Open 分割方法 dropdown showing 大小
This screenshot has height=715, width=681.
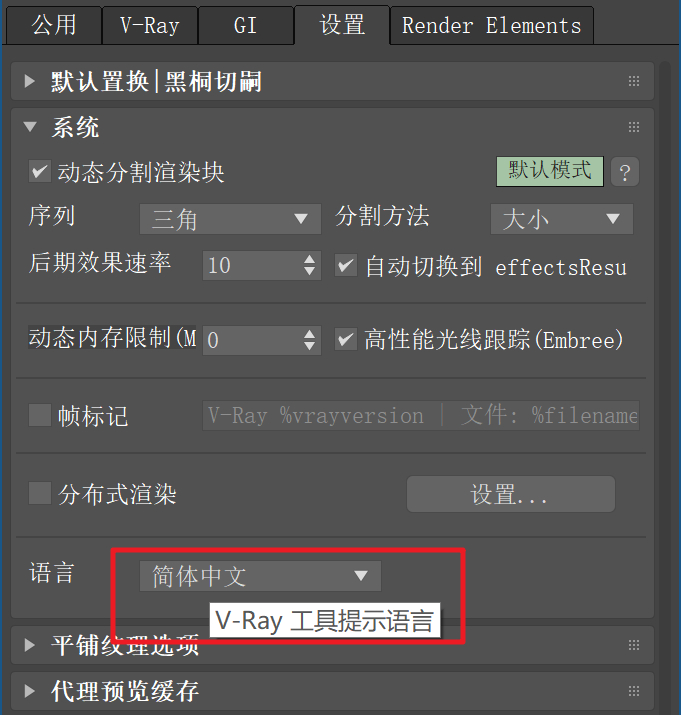[x=561, y=219]
